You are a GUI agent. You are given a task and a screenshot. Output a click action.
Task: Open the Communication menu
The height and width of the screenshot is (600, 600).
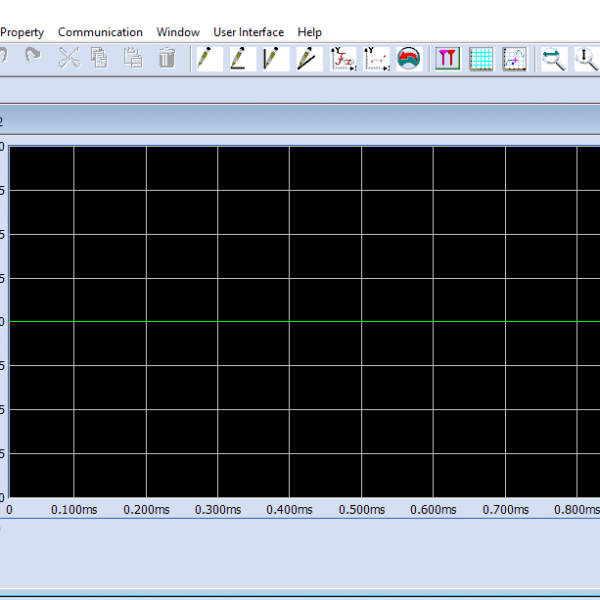100,32
